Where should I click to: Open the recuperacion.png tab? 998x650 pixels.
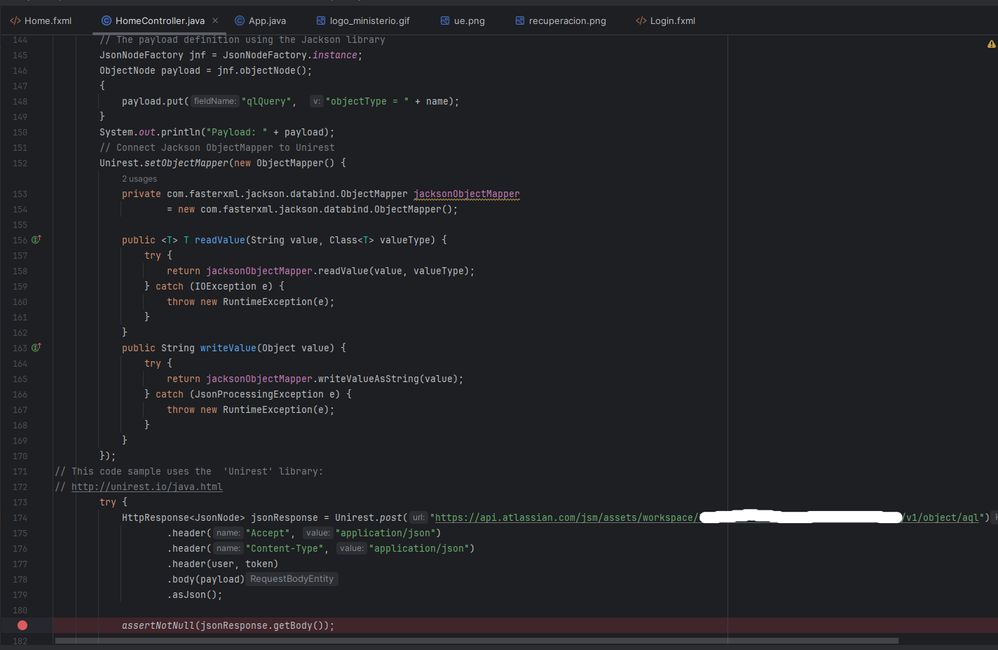point(560,21)
